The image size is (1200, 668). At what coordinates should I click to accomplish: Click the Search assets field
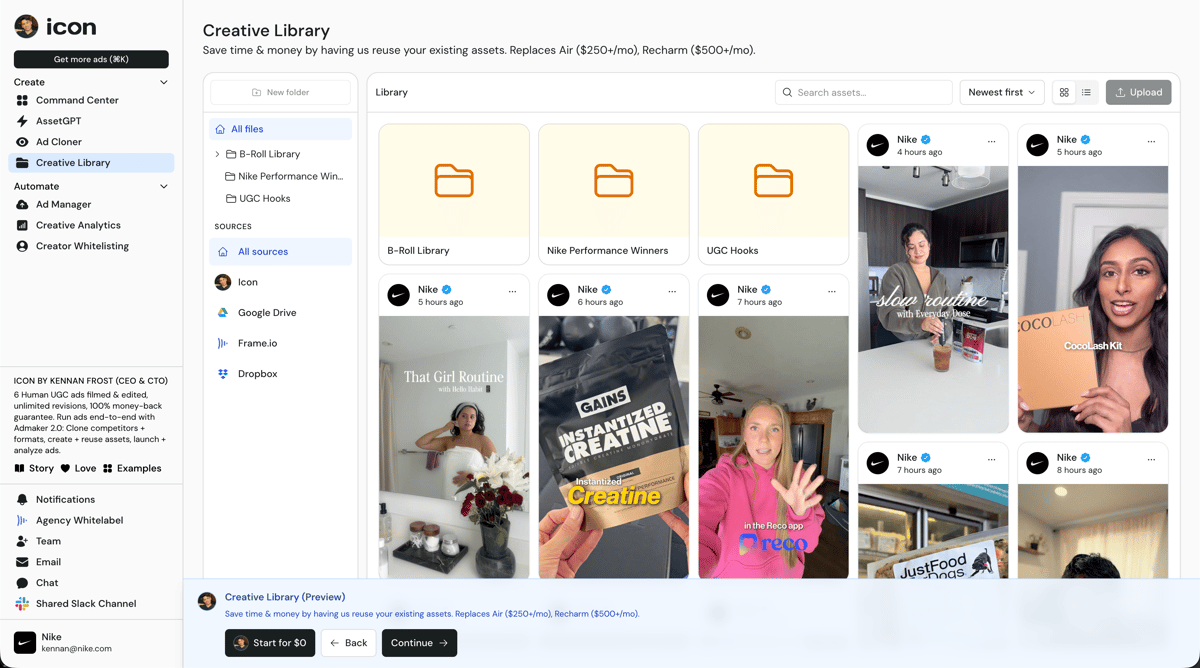[x=865, y=93]
